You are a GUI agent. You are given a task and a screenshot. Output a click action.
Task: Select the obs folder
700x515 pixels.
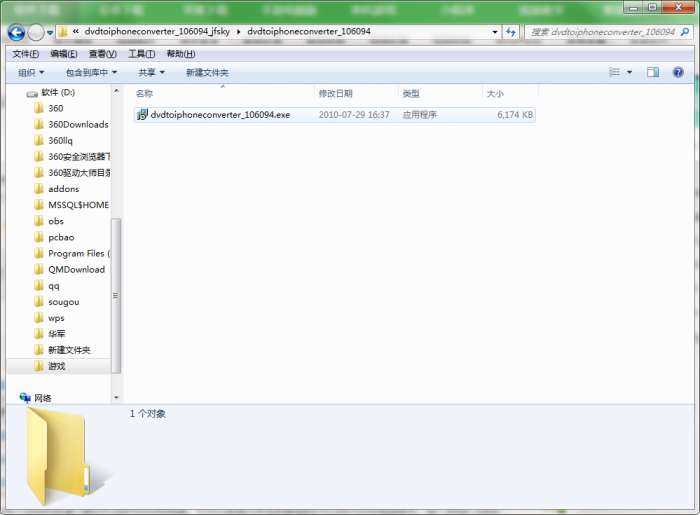point(56,221)
